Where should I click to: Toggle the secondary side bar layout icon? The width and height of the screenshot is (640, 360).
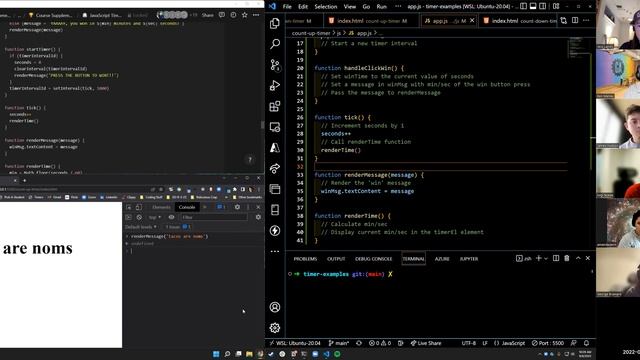click(542, 6)
